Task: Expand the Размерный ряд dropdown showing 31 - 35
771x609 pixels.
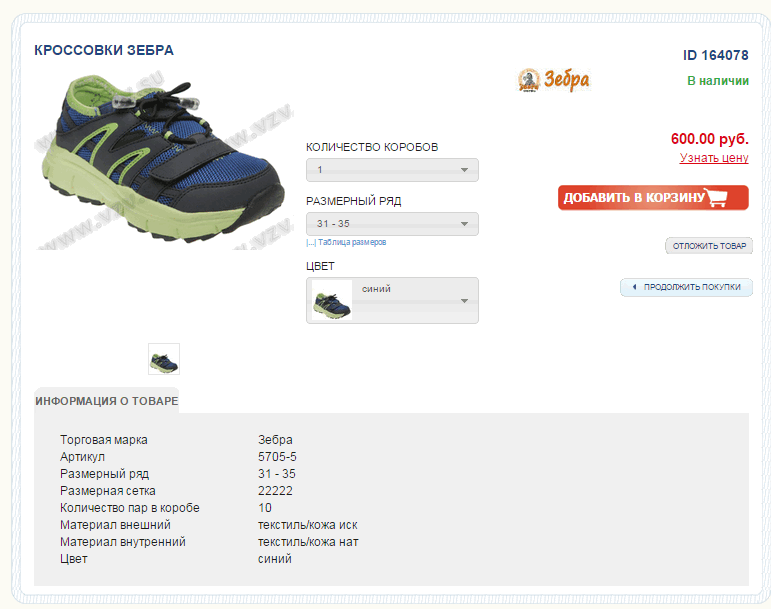Action: pyautogui.click(x=392, y=224)
